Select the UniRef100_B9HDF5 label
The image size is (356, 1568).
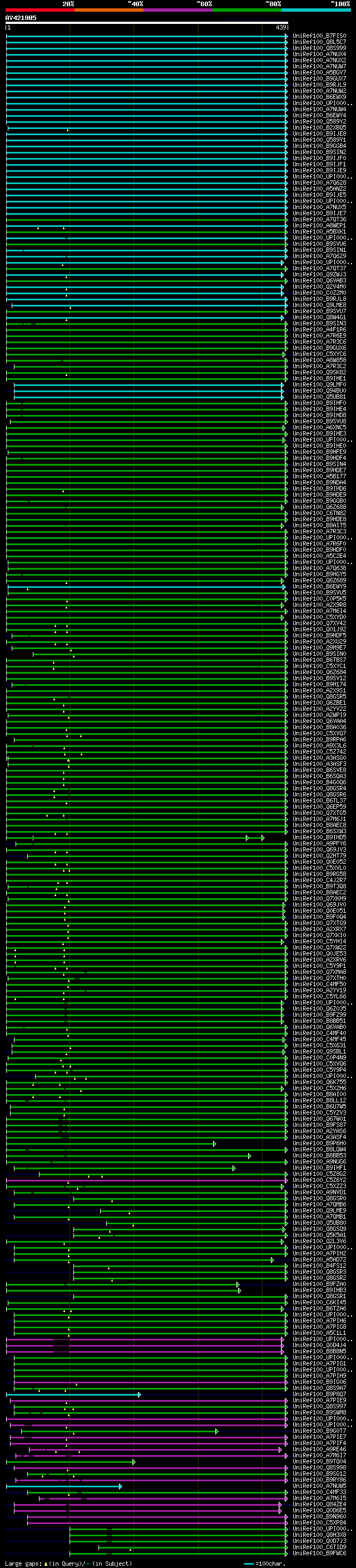click(x=319, y=635)
